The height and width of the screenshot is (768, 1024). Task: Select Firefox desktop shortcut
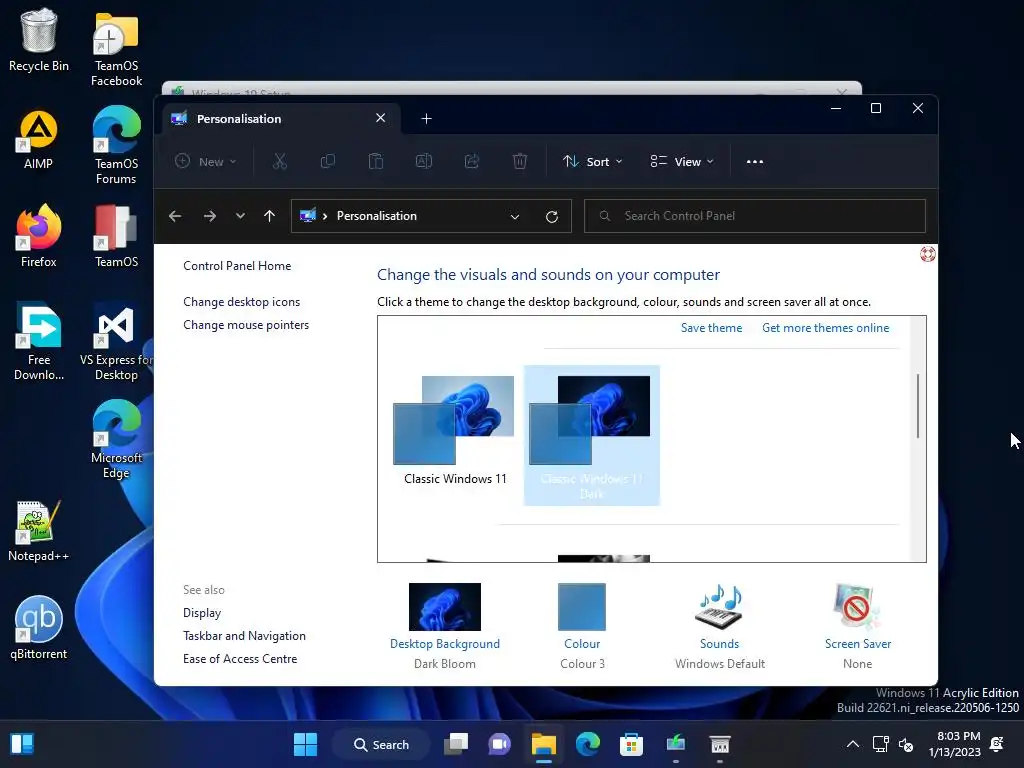[x=39, y=236]
